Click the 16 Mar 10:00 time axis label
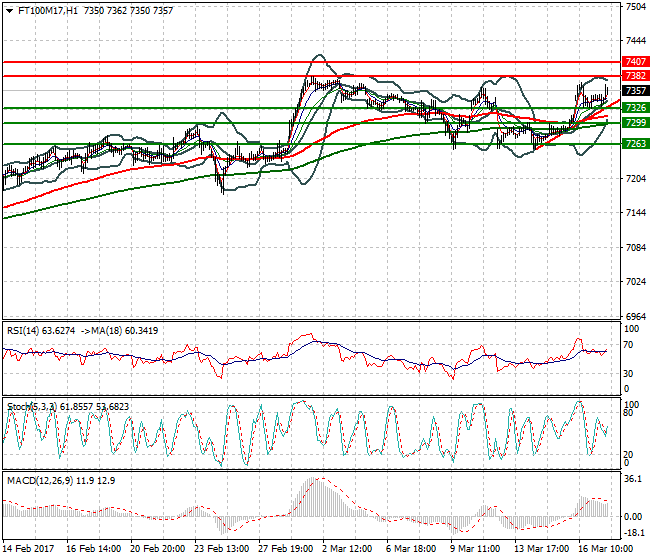The height and width of the screenshot is (560, 660). click(605, 549)
